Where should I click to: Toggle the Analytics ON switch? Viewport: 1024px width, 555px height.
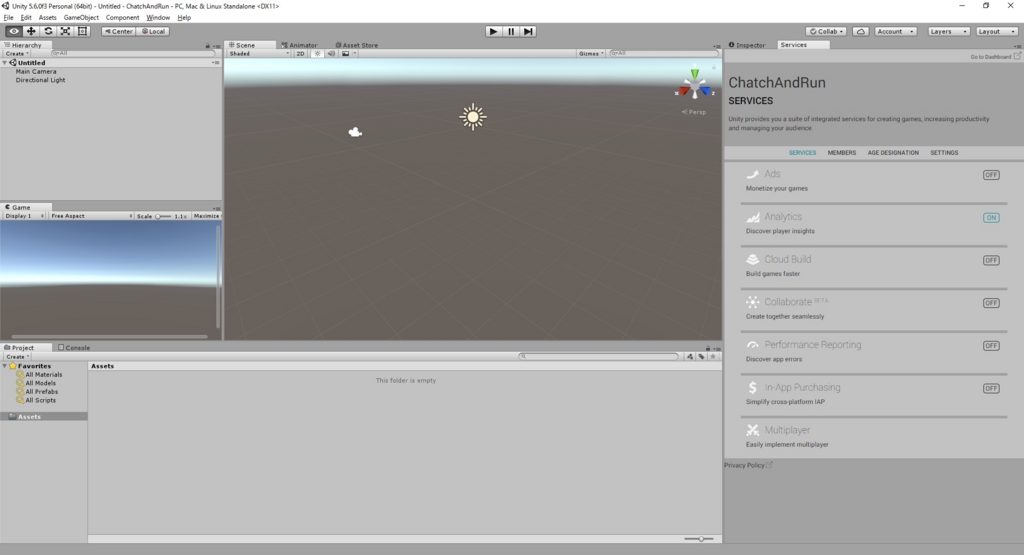[991, 217]
